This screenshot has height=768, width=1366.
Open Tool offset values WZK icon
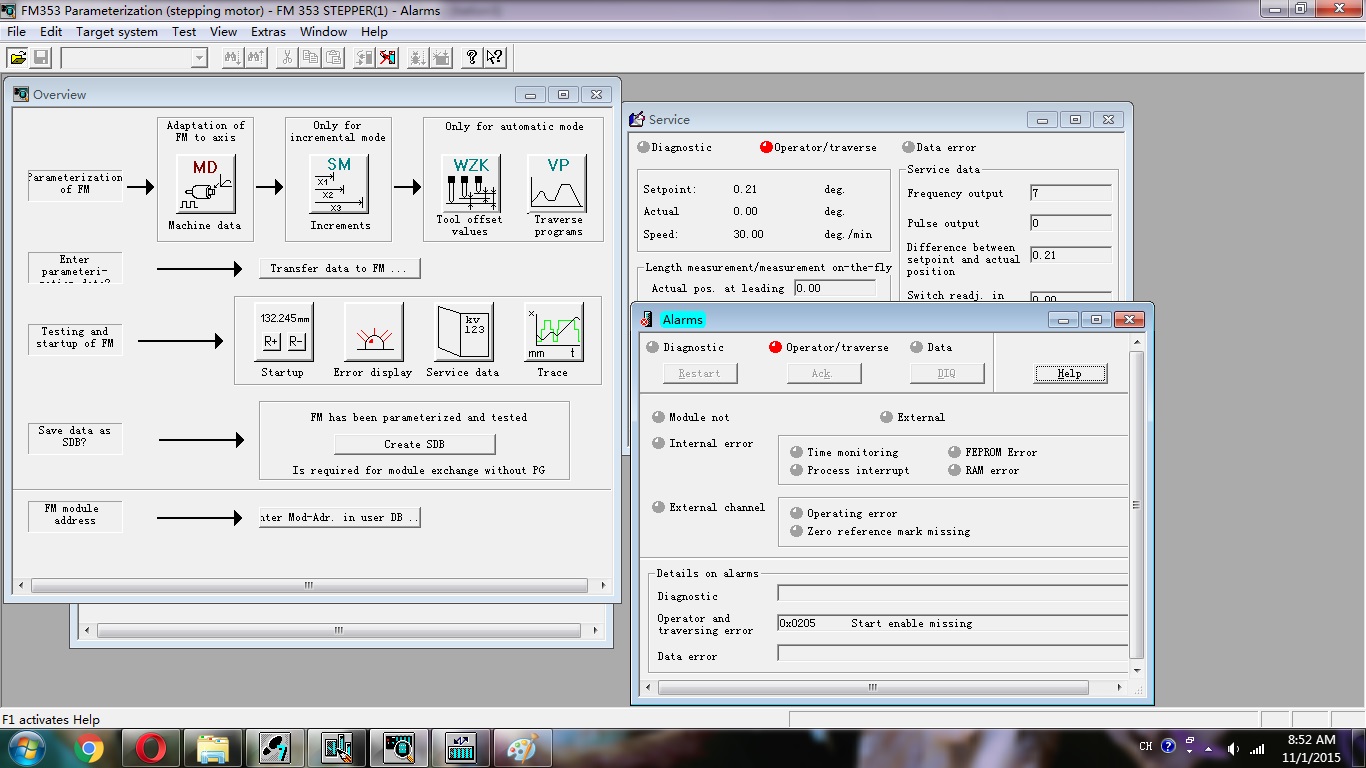470,182
